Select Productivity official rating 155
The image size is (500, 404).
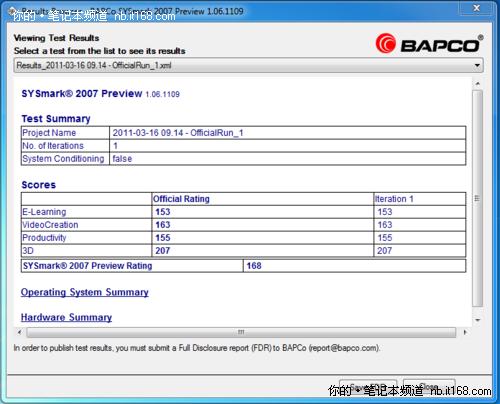(x=163, y=238)
